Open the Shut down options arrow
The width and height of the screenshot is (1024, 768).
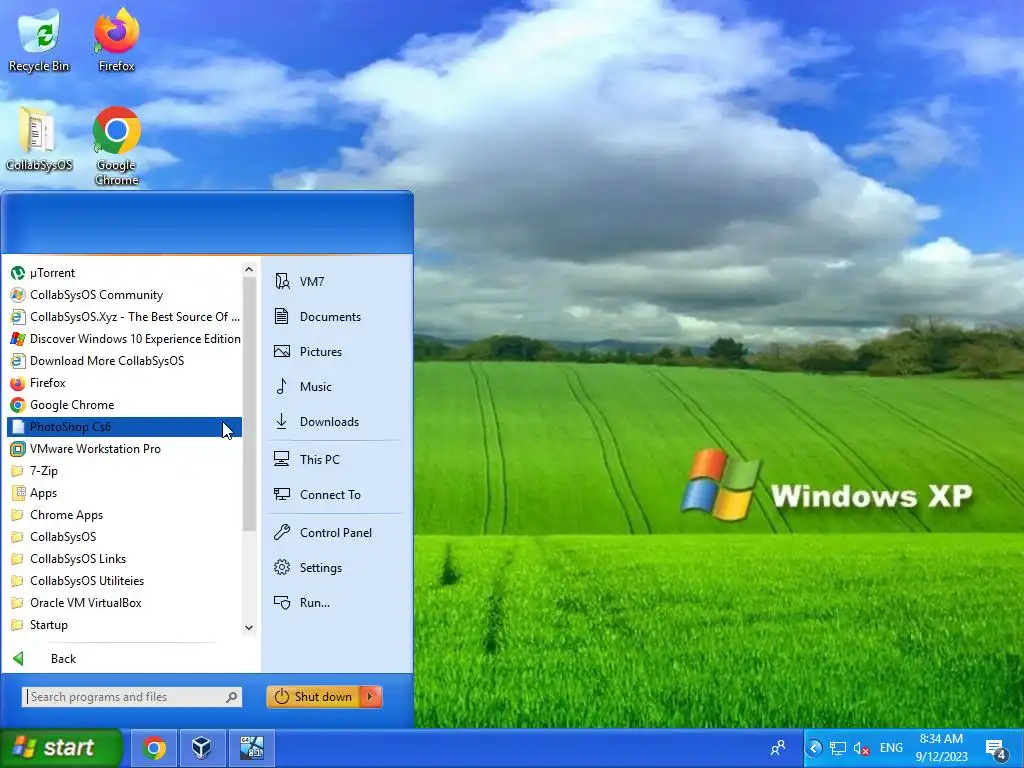pyautogui.click(x=370, y=697)
